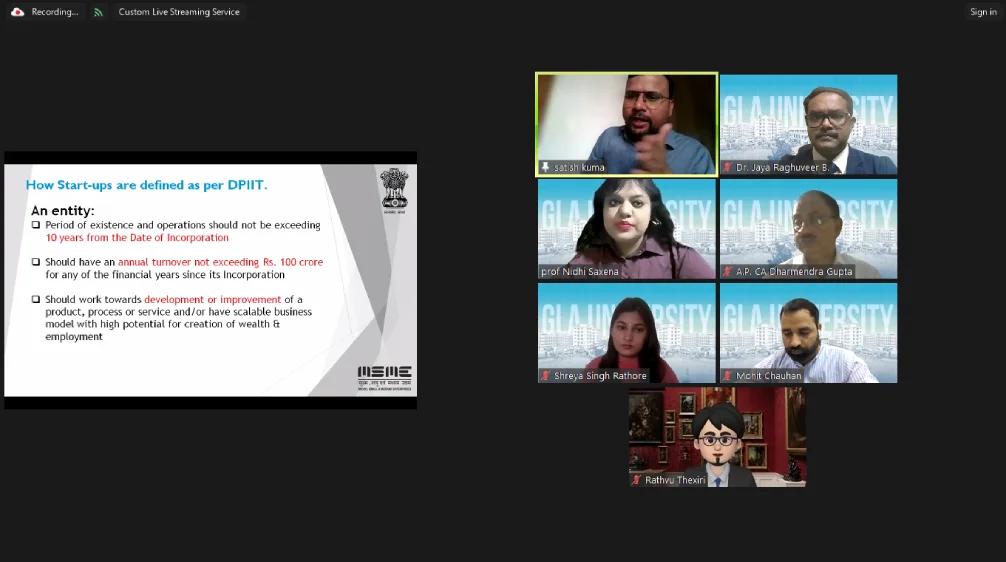Select satish kuma's highlighted video tile
This screenshot has height=562, width=1006.
click(627, 122)
